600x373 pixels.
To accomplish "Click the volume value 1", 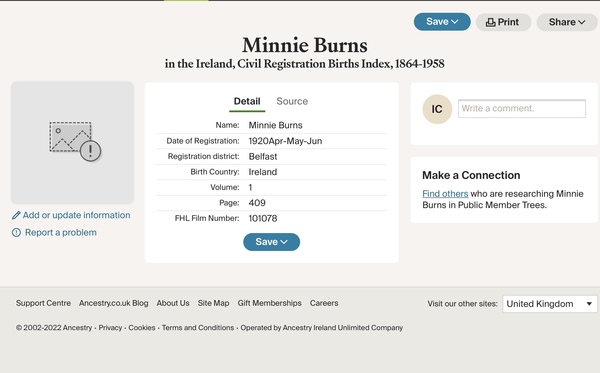I will coord(250,187).
